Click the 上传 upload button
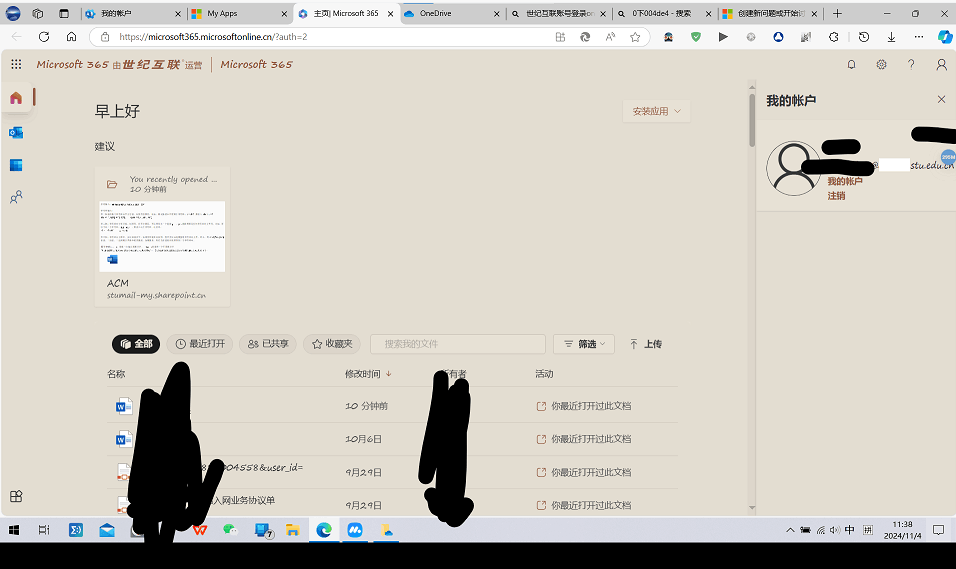Viewport: 956px width, 569px height. 646,344
